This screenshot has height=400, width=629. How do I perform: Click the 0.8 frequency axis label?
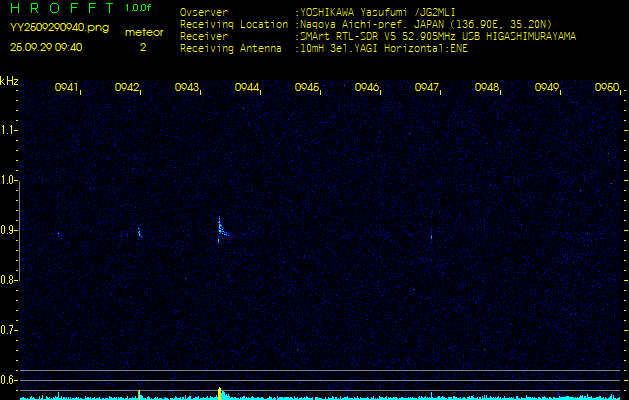[7, 280]
